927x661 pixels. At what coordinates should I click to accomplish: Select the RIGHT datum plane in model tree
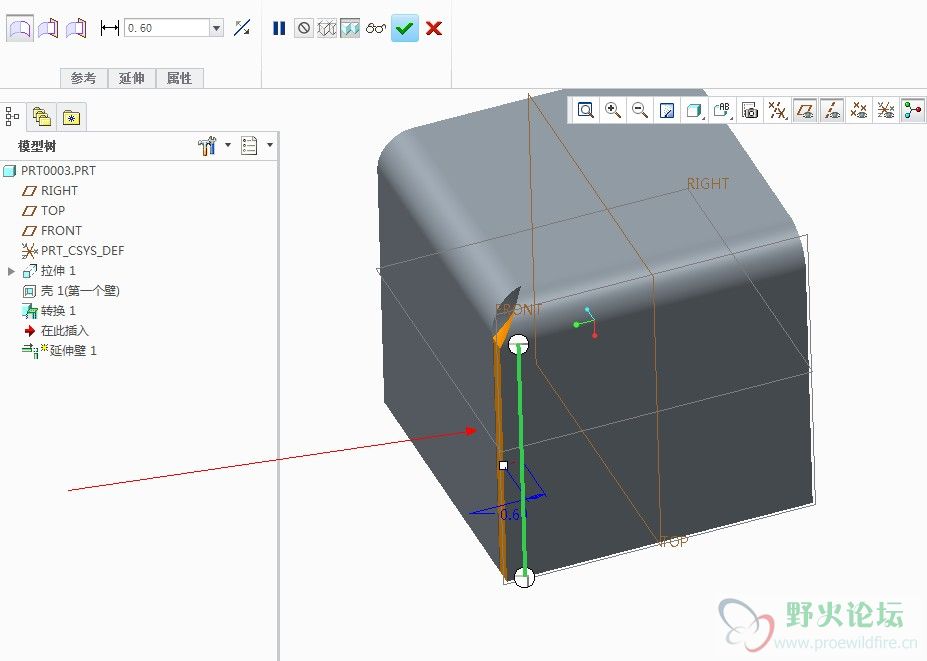50,191
